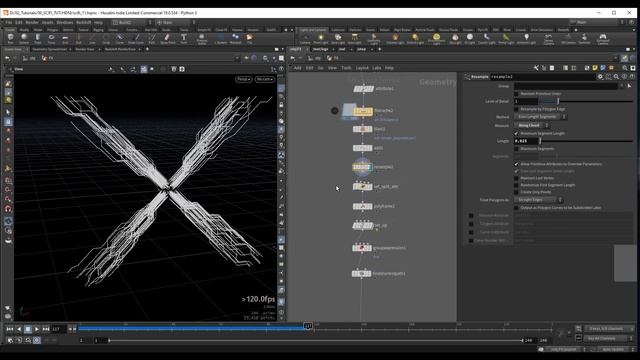Open the File menu
The image size is (640, 360).
pyautogui.click(x=9, y=22)
